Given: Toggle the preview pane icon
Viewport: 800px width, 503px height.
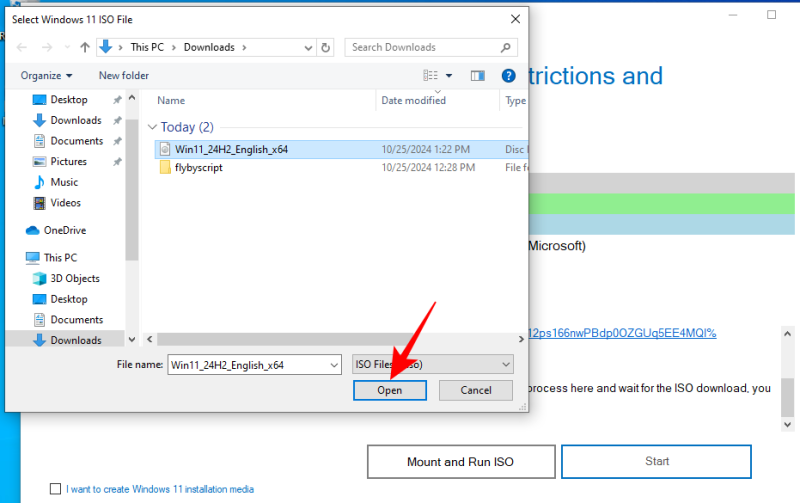Looking at the screenshot, I should pyautogui.click(x=478, y=75).
